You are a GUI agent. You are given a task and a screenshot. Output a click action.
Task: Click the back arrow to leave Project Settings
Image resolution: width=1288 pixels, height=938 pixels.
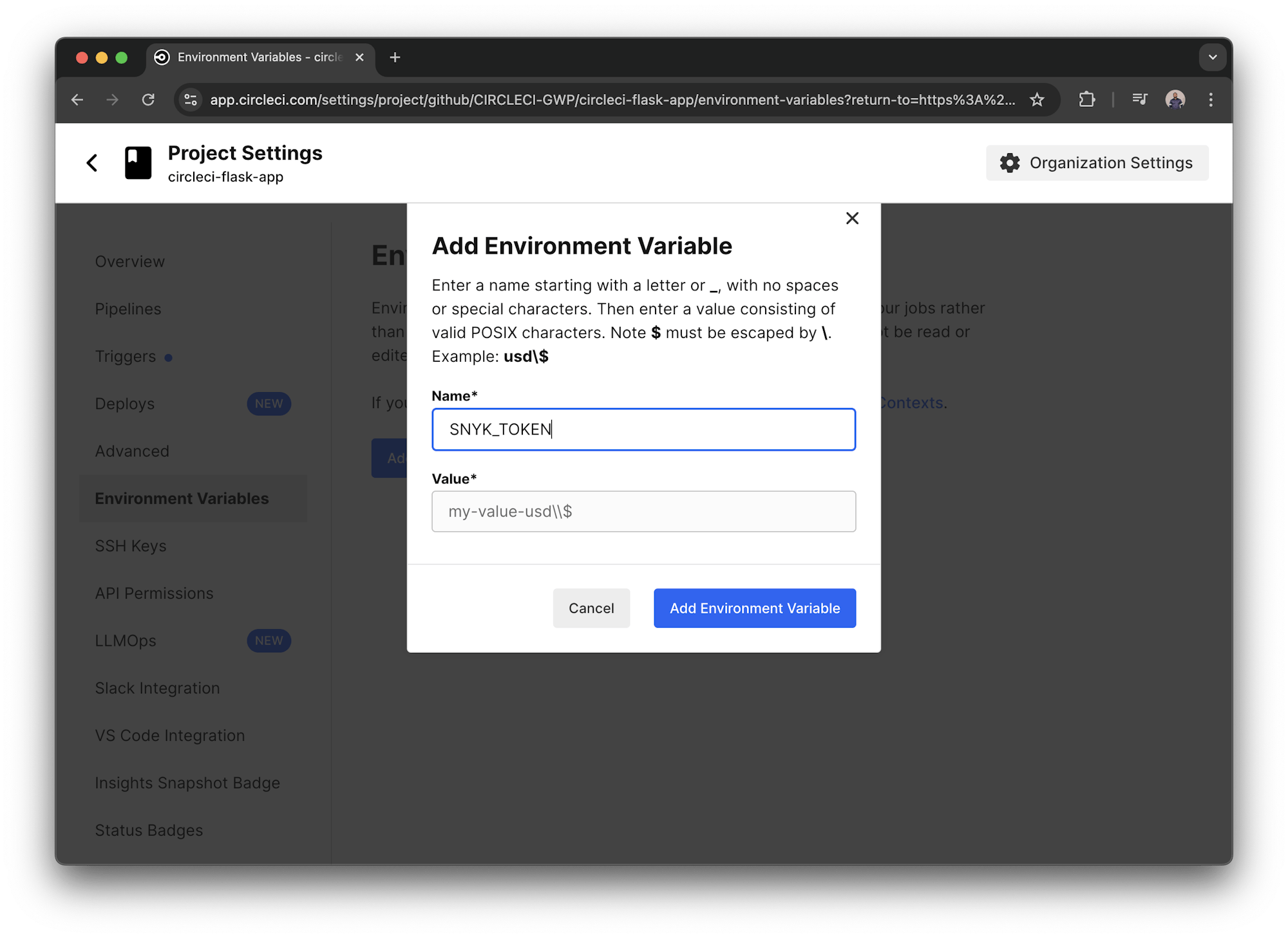(x=91, y=163)
